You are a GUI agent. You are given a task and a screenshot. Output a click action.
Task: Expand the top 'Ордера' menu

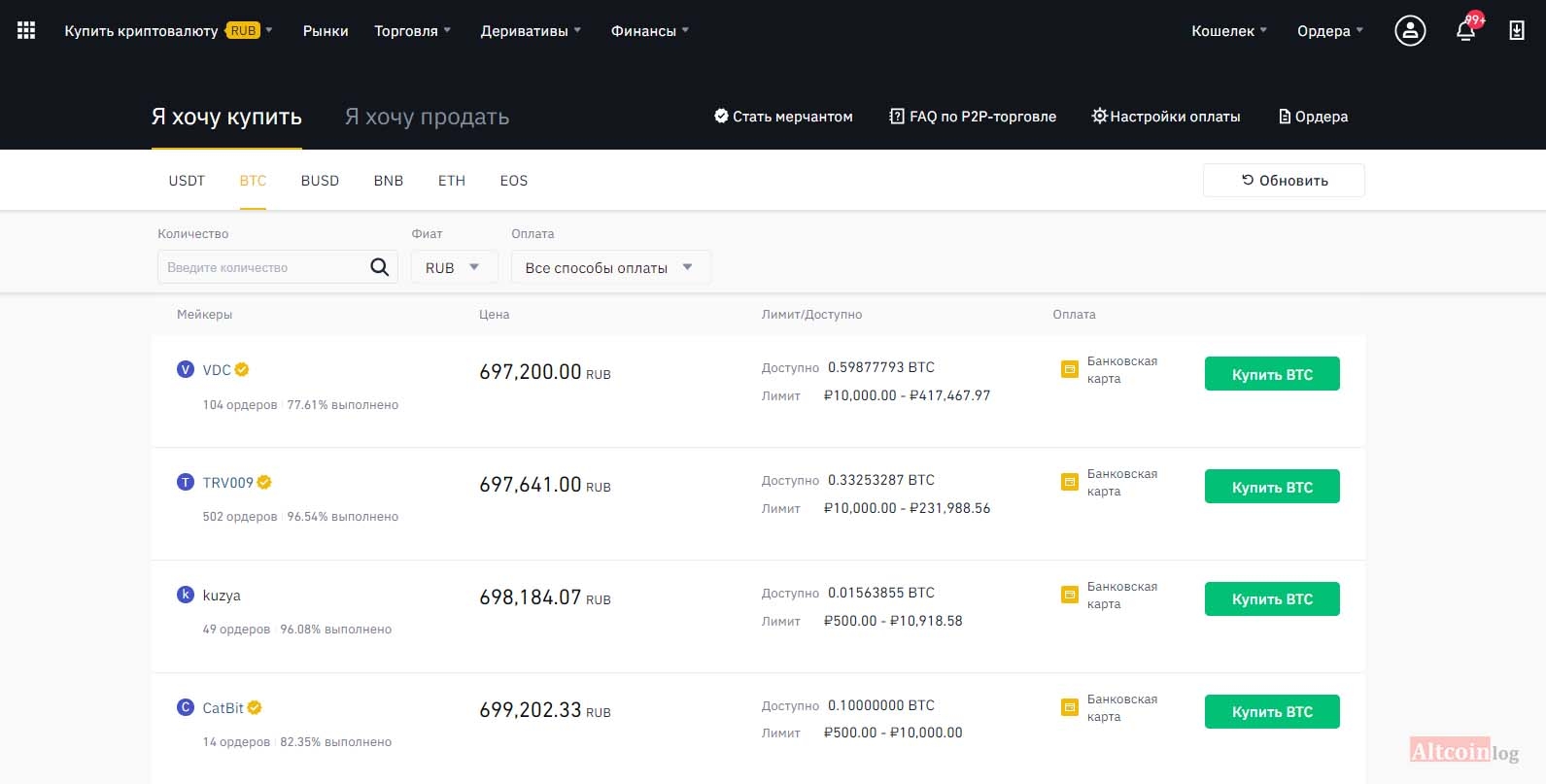(1330, 30)
